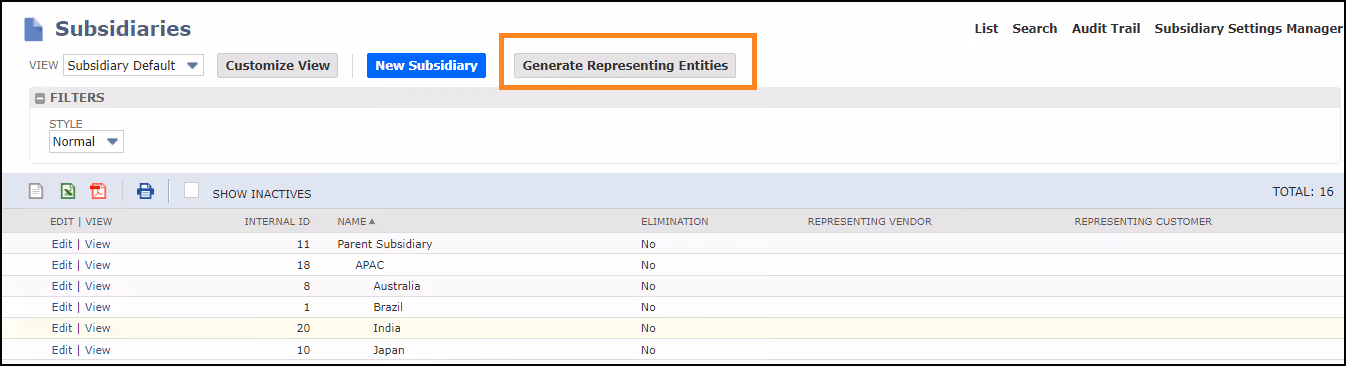
Task: Click the Subsidiaries page document icon
Action: [34, 29]
